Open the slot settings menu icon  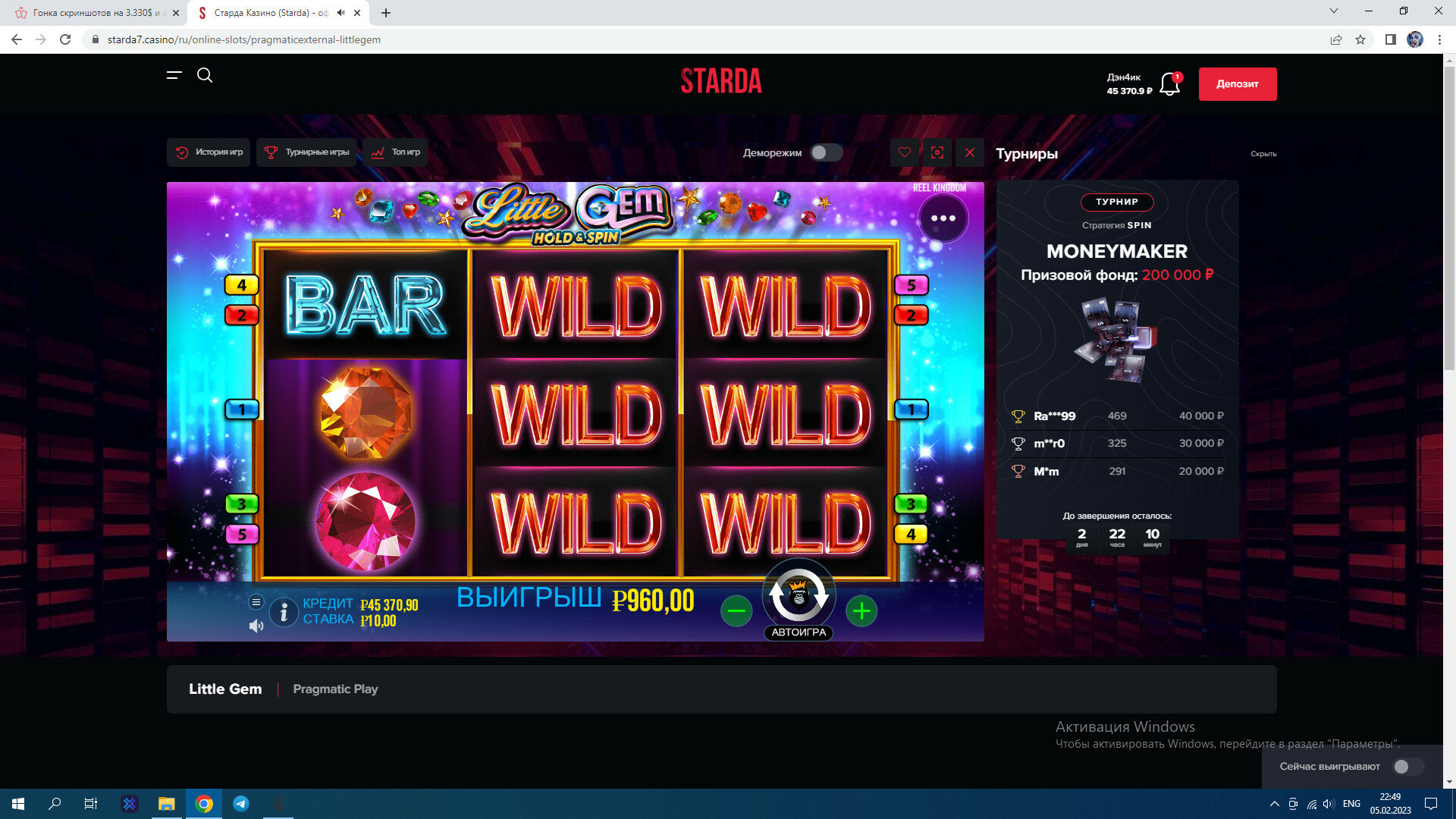(256, 602)
